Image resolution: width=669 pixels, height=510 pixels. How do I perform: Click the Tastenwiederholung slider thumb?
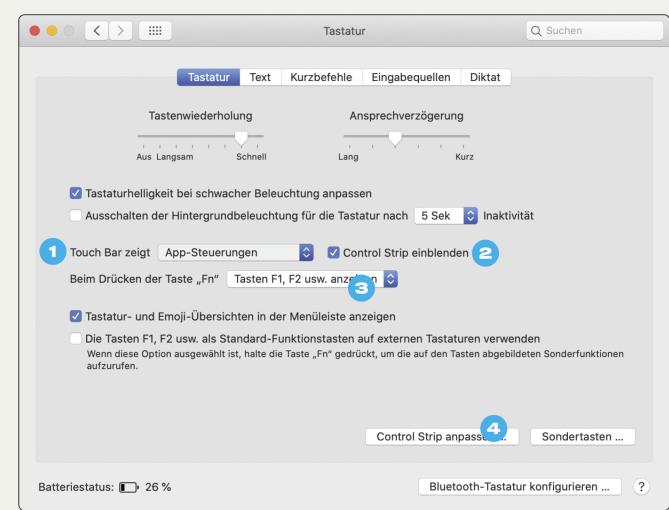[241, 138]
